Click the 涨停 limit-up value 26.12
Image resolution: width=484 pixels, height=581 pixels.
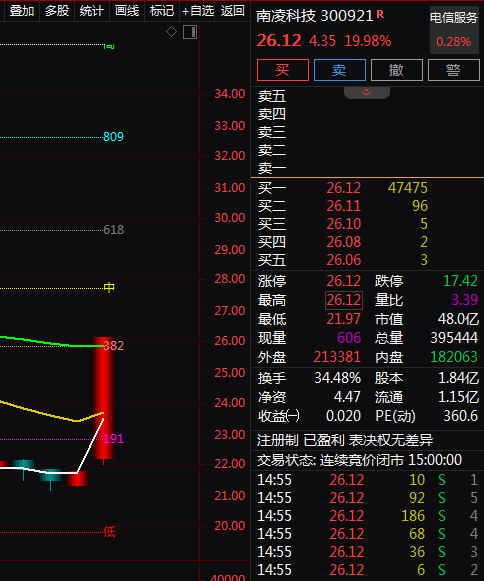[344, 281]
